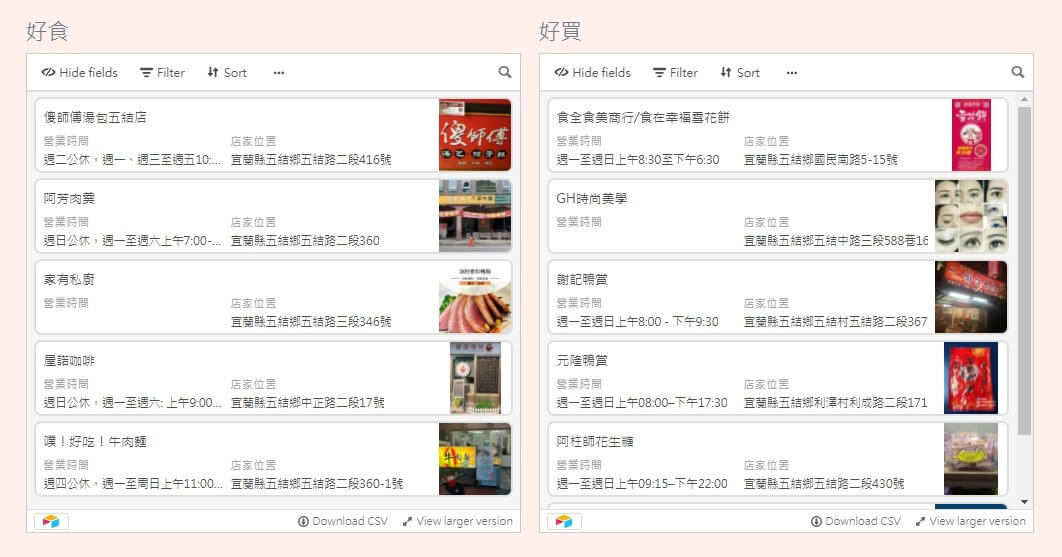This screenshot has height=557, width=1062.
Task: Open the 阿芳肉羹 storefront thumbnail
Action: click(x=475, y=215)
